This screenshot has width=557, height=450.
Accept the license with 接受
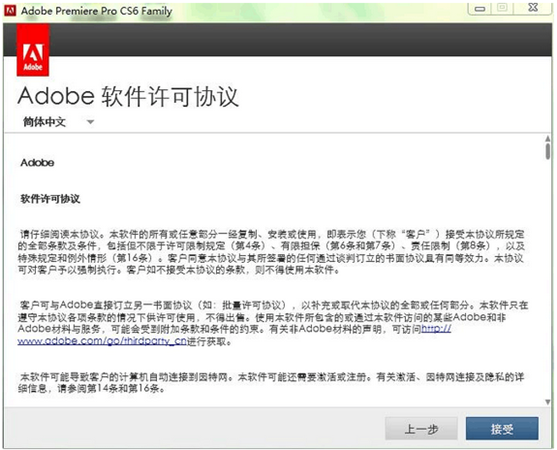(502, 429)
